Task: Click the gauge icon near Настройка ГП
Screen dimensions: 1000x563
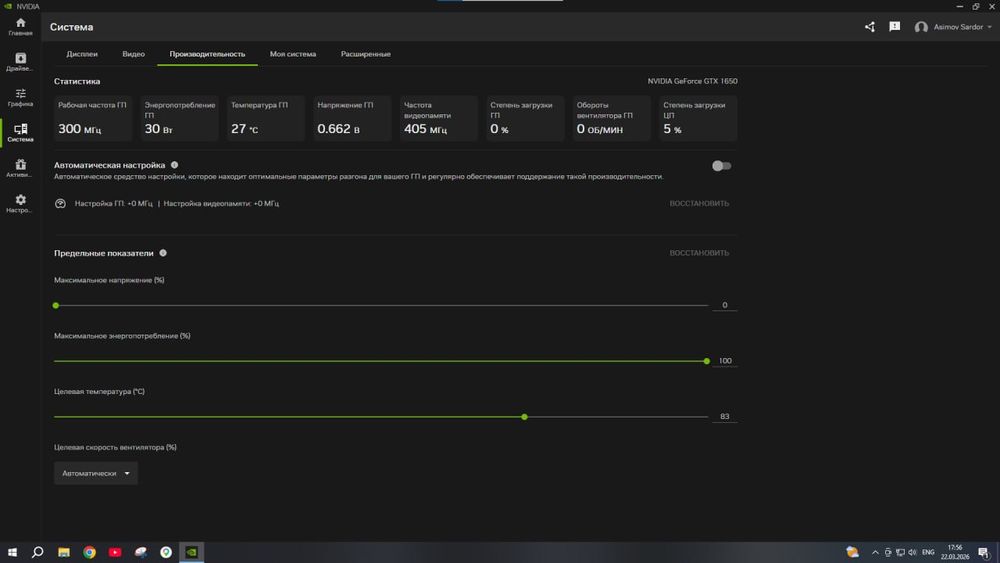Action: [x=60, y=203]
